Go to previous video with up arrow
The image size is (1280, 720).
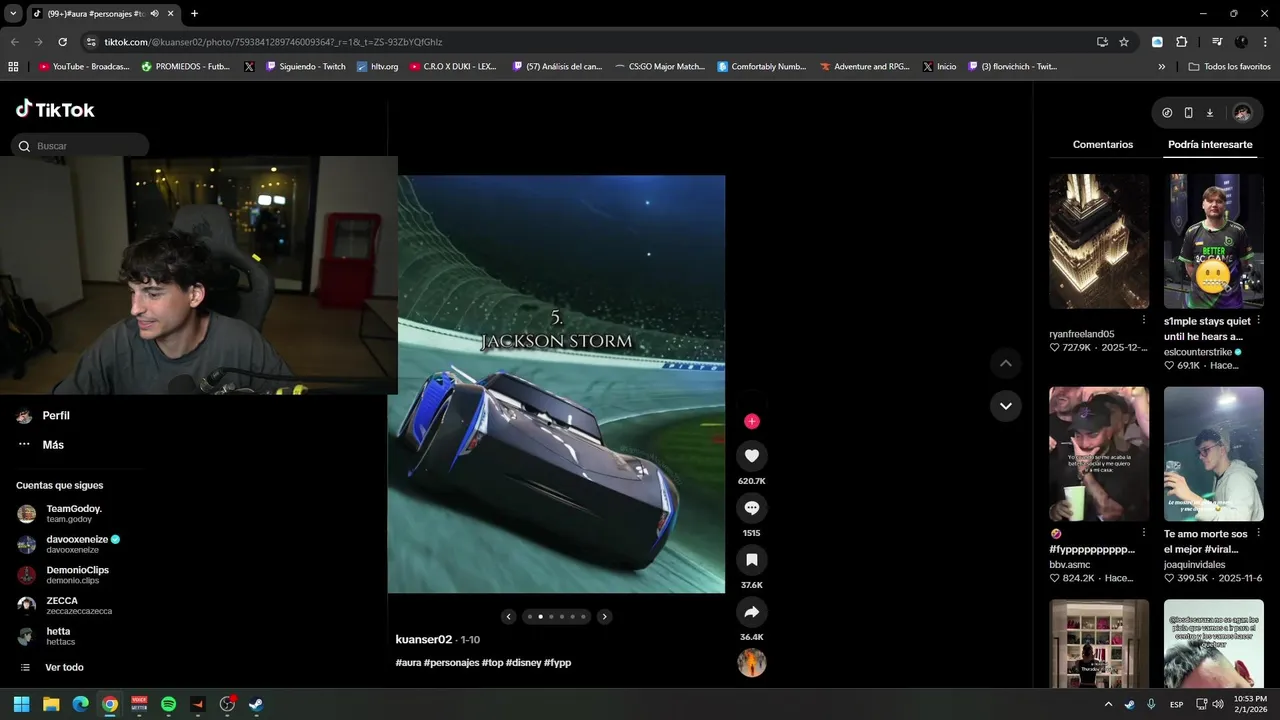1006,363
